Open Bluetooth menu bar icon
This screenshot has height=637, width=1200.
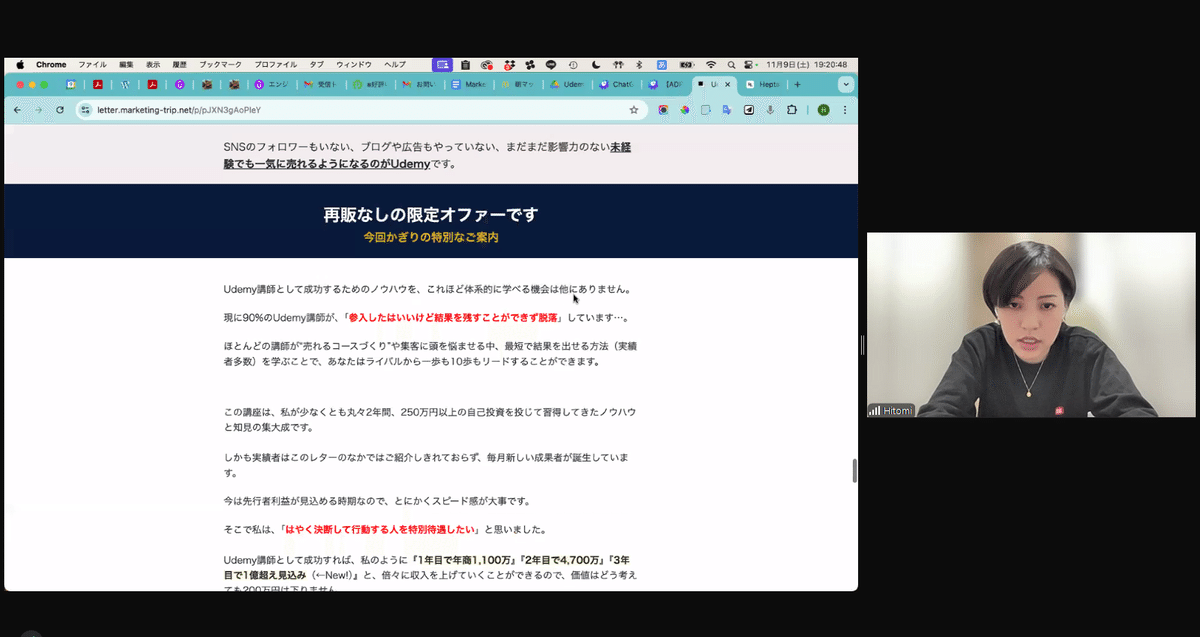coord(639,64)
